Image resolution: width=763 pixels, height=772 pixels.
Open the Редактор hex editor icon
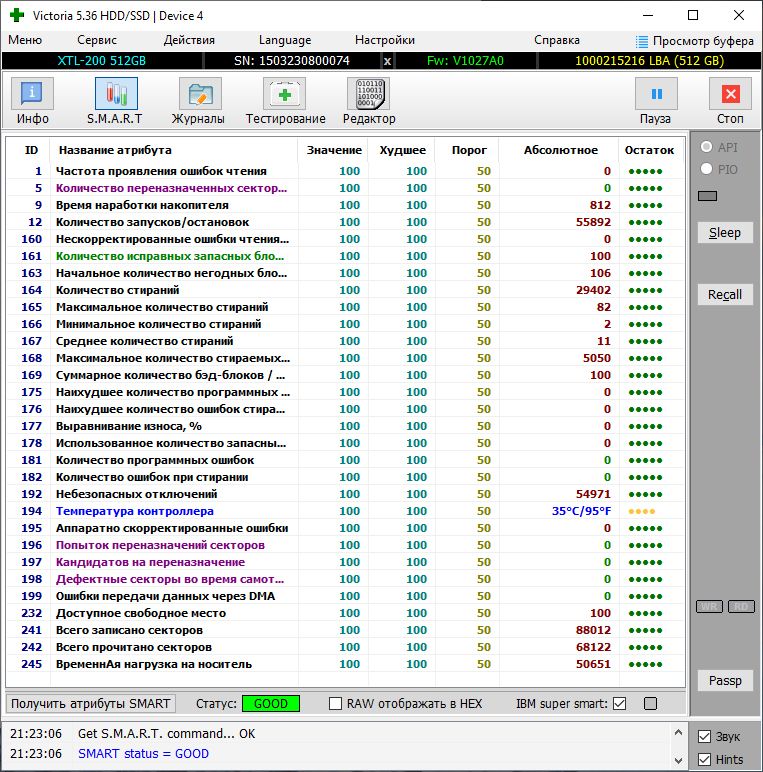[369, 94]
